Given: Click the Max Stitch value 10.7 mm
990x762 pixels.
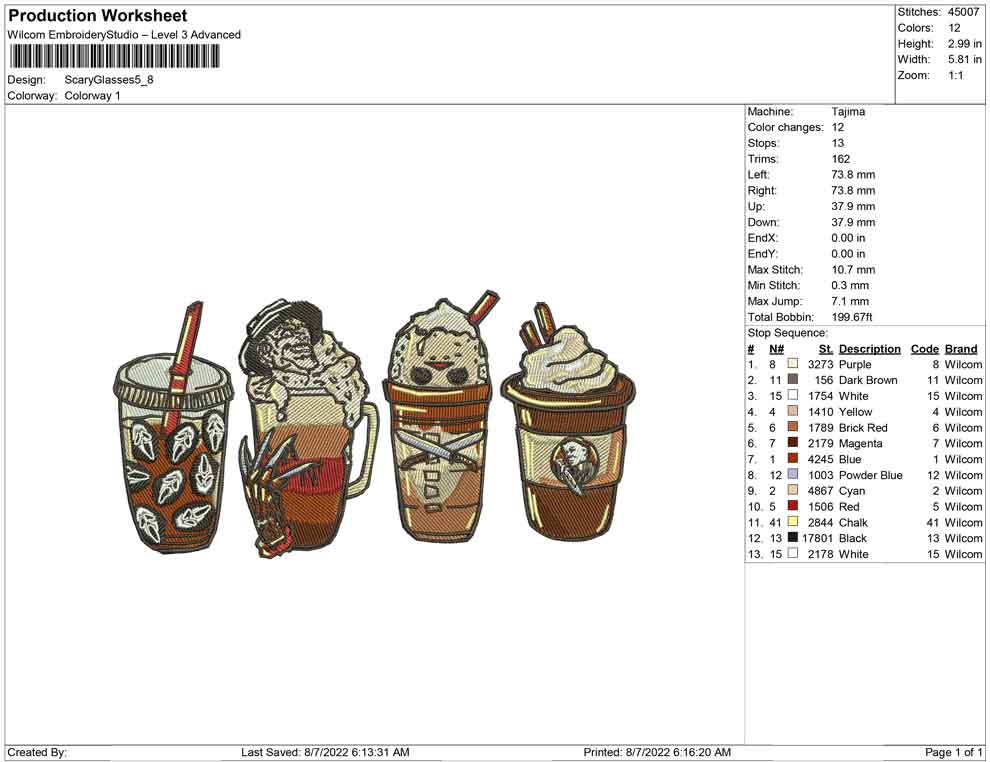Looking at the screenshot, I should click(853, 269).
